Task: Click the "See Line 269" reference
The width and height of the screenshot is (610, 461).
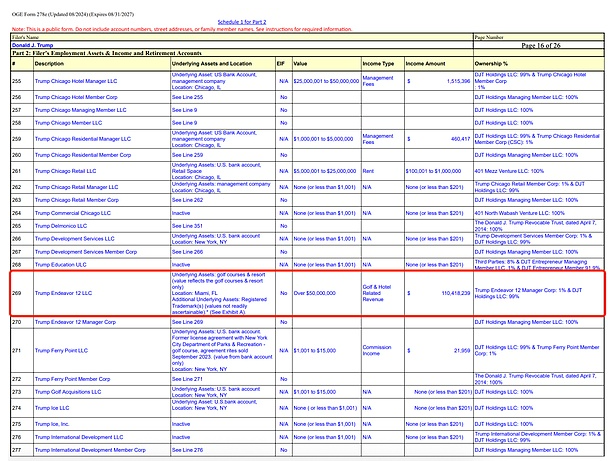Action: (188, 322)
